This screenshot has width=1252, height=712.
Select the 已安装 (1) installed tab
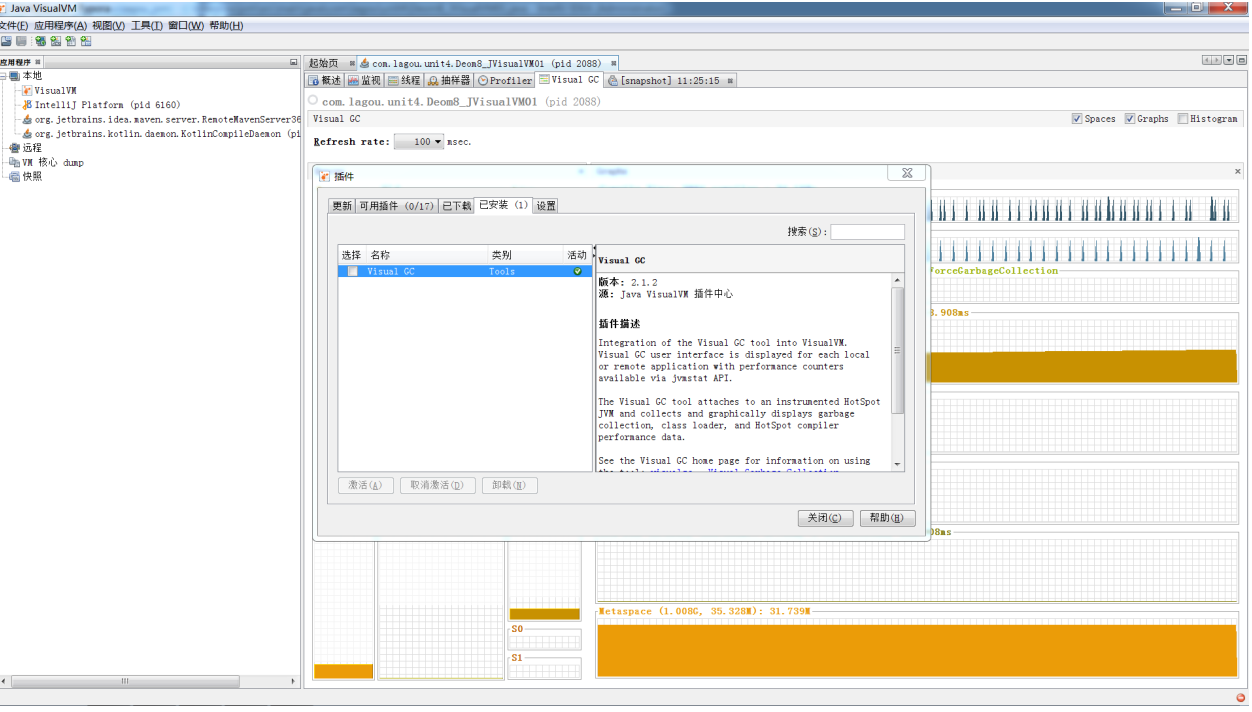click(504, 205)
